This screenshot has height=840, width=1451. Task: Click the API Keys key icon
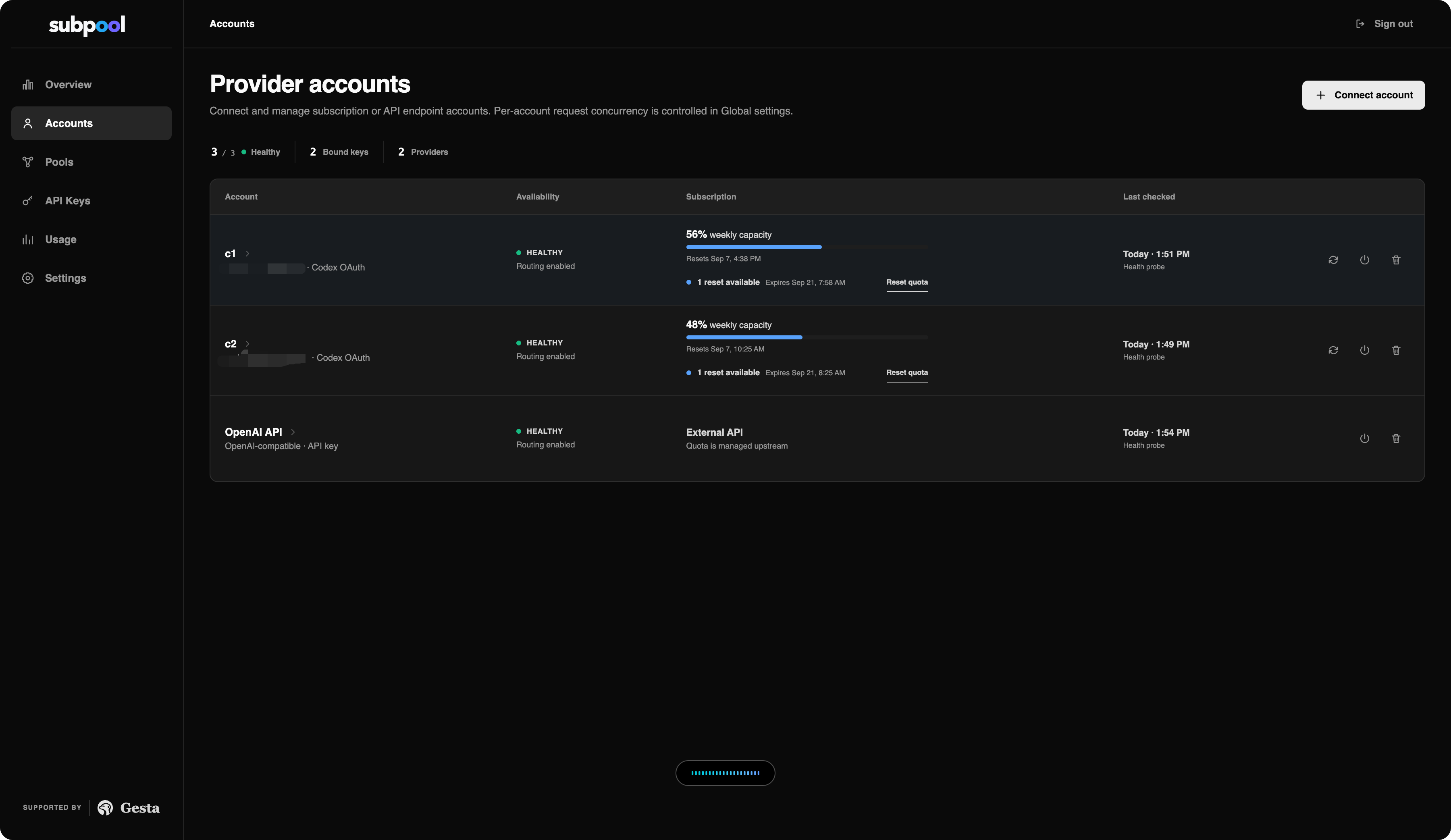[28, 200]
